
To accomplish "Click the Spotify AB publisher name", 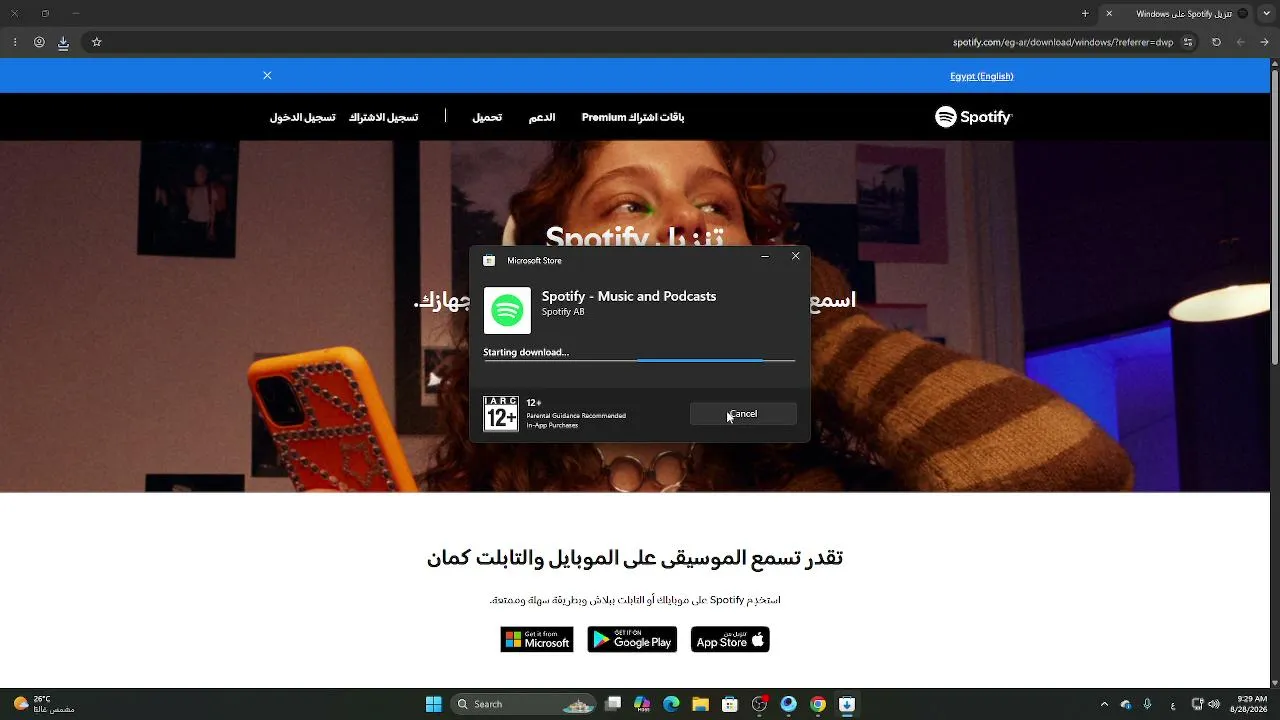I will [x=563, y=312].
